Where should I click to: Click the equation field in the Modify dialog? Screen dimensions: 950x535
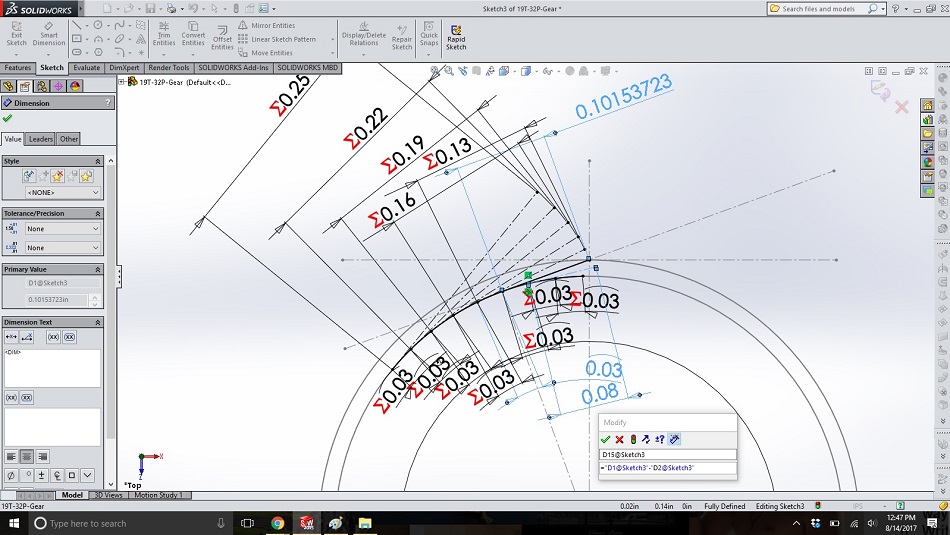[667, 467]
